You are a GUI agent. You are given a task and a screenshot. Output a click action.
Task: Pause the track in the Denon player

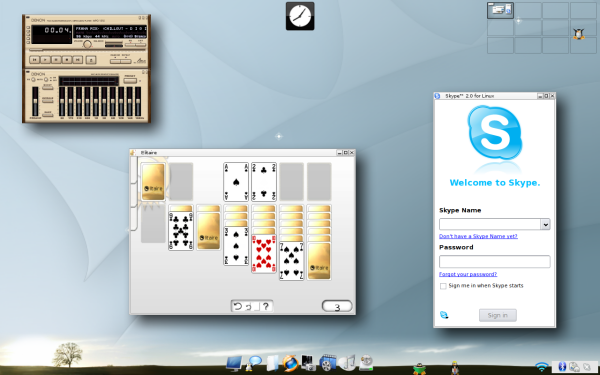[x=56, y=60]
